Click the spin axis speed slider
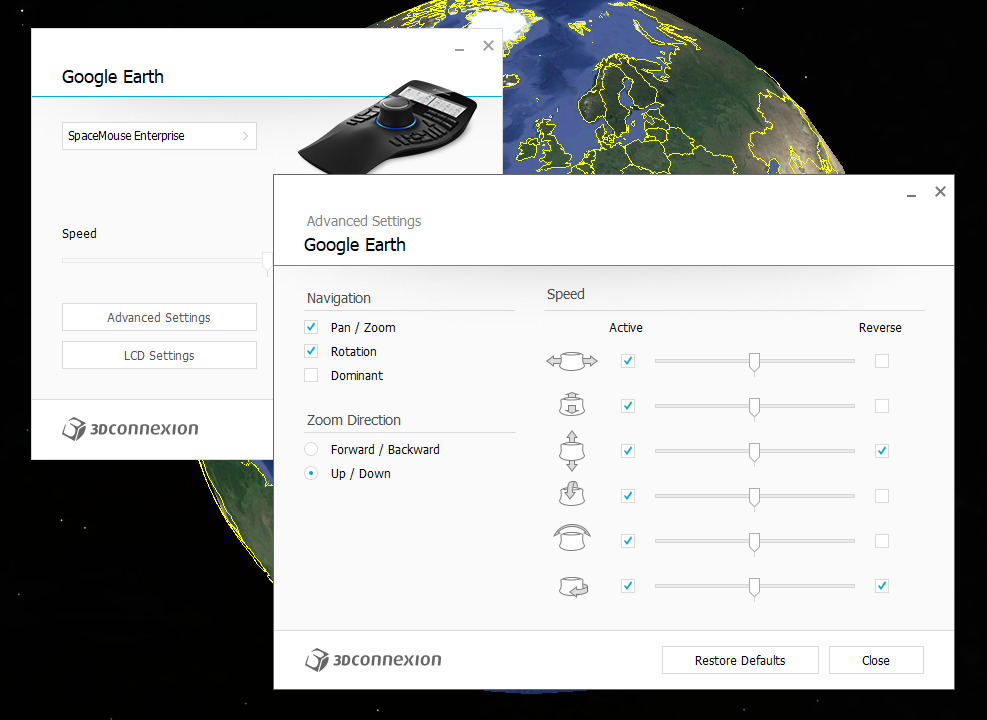Screen dimensions: 987x720 [x=755, y=586]
